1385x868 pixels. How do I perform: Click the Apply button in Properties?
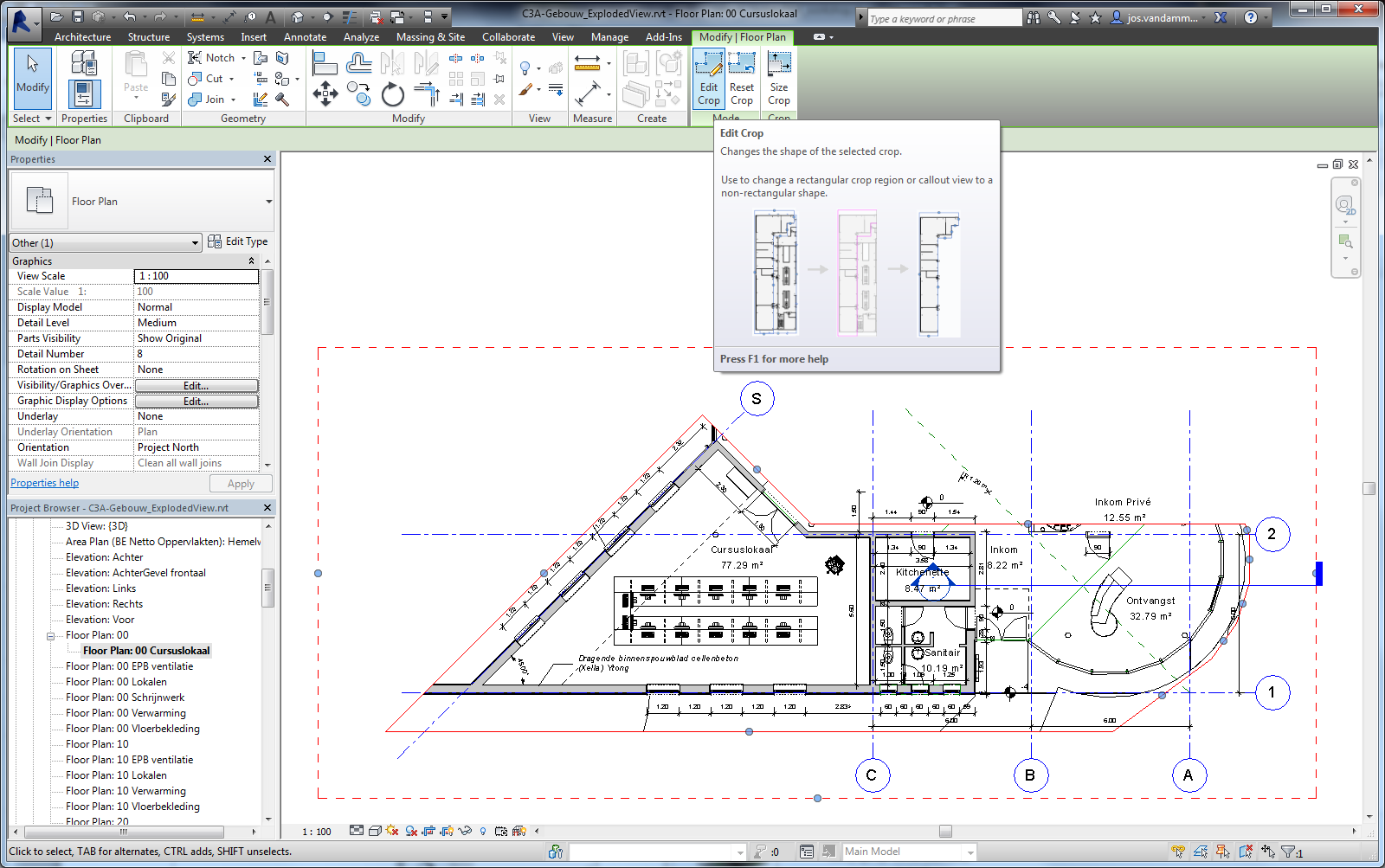point(241,484)
